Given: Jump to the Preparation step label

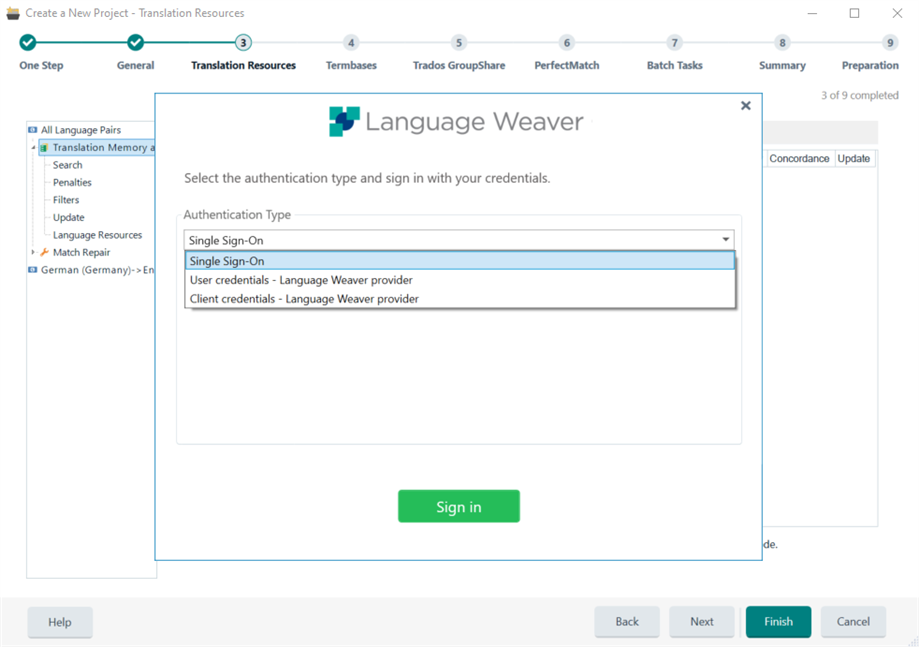Looking at the screenshot, I should point(870,66).
